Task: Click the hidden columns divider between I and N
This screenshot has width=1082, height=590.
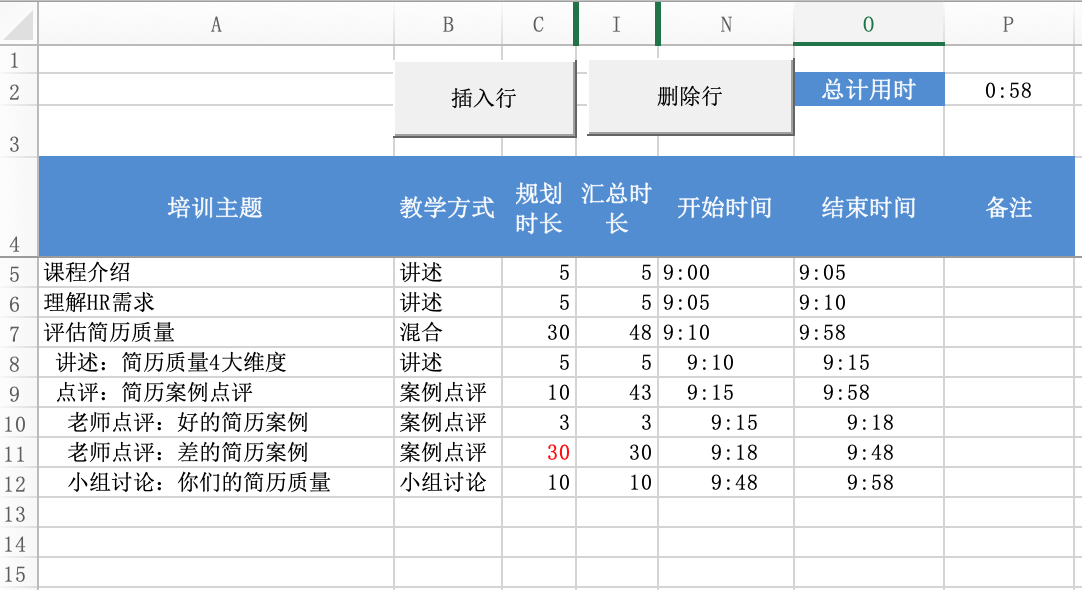Action: [x=658, y=24]
